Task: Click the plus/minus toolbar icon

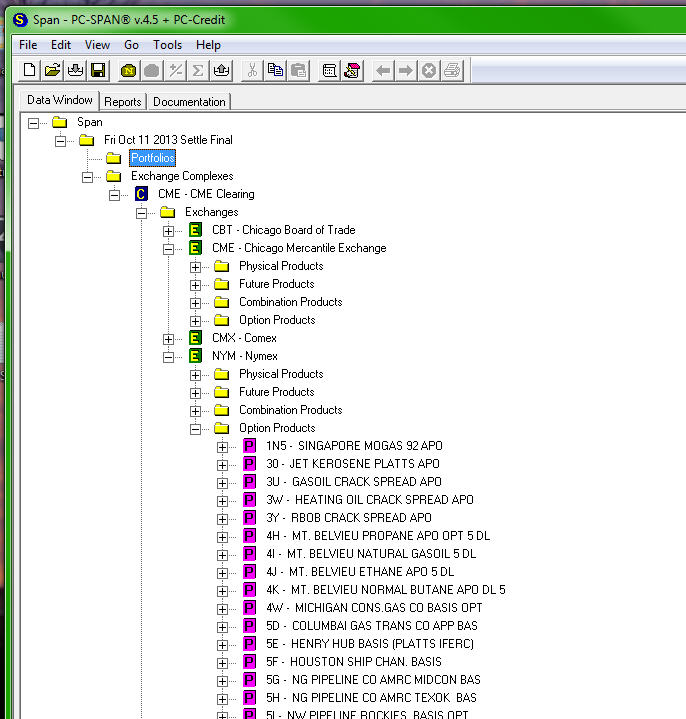Action: (x=175, y=70)
